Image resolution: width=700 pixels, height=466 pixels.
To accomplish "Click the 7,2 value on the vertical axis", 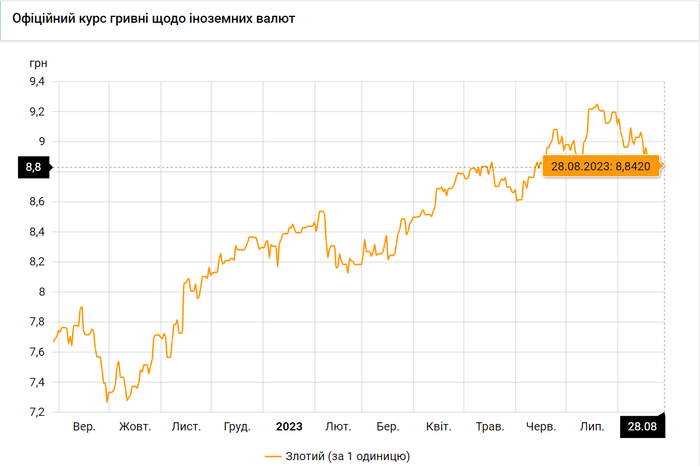I will point(36,412).
